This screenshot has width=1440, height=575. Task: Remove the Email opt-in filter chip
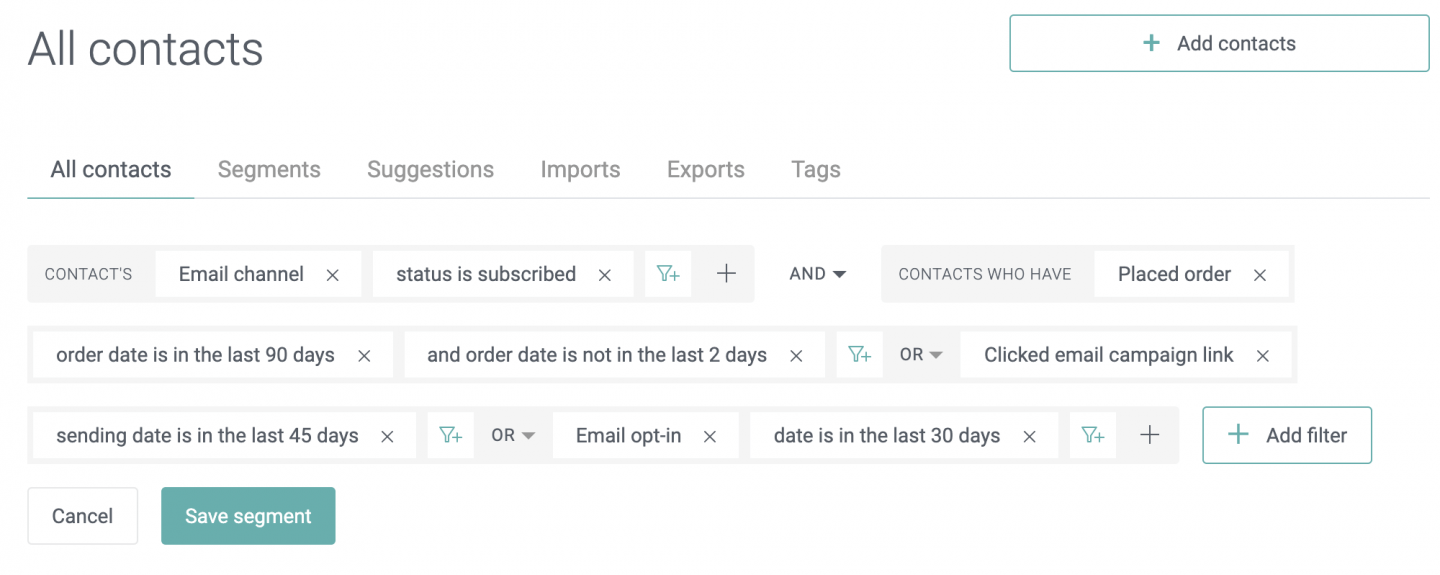(710, 437)
